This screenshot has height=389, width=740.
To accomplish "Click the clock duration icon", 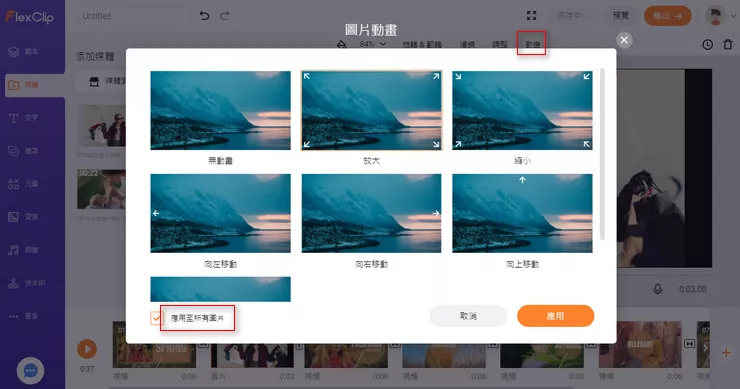I will (707, 45).
